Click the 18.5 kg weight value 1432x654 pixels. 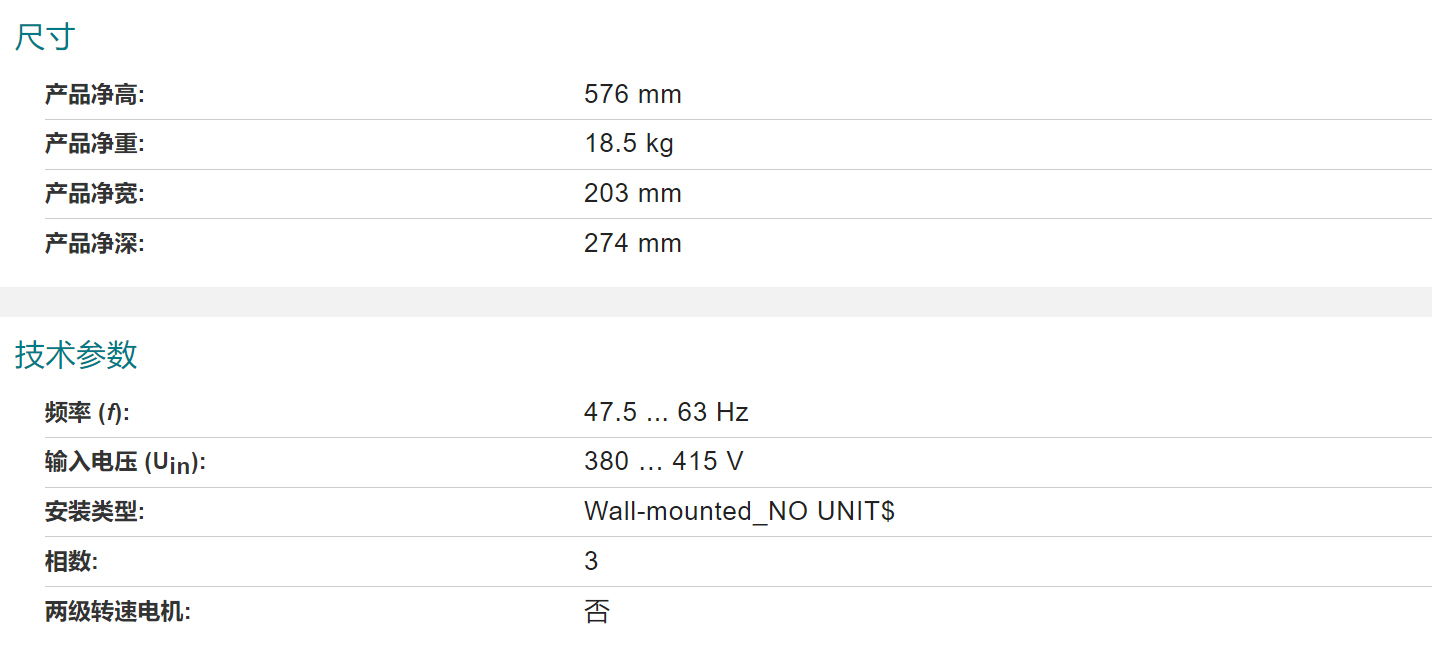[629, 144]
